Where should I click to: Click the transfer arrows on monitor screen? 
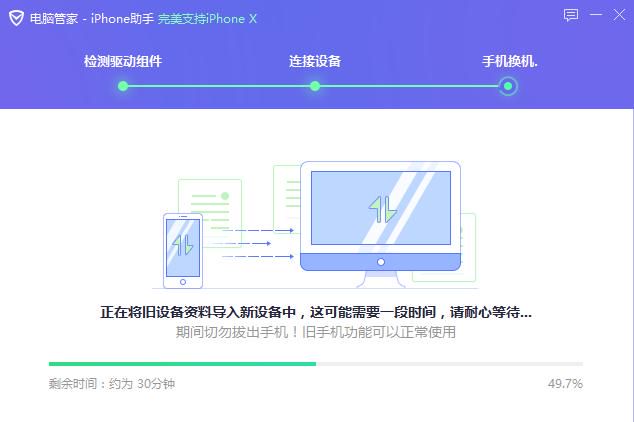[x=383, y=209]
